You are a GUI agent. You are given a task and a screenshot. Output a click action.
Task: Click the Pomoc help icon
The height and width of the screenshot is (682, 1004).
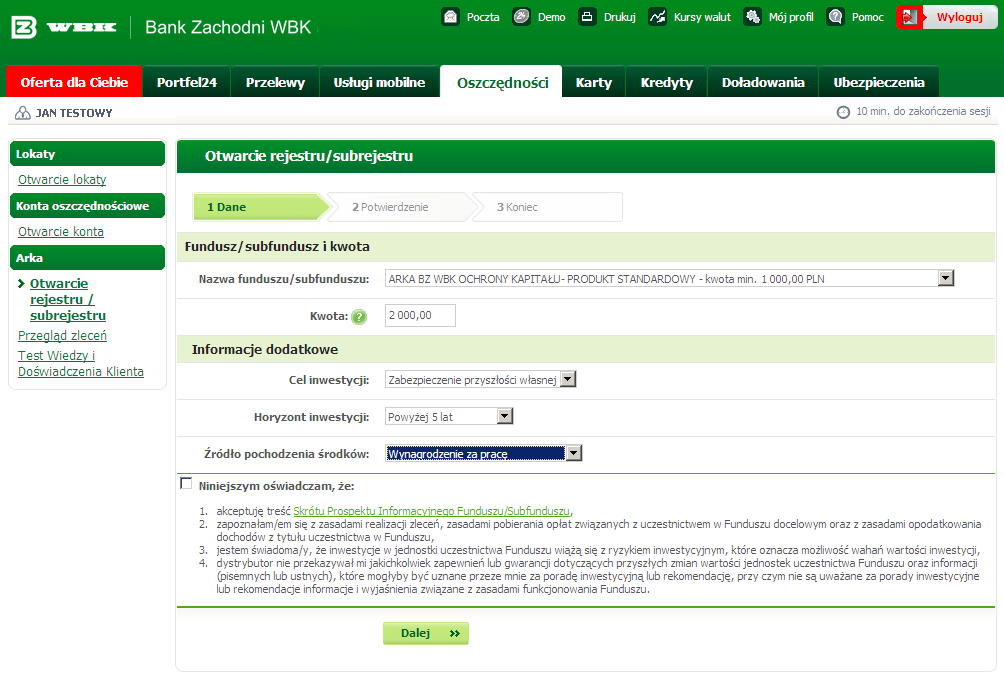(835, 17)
